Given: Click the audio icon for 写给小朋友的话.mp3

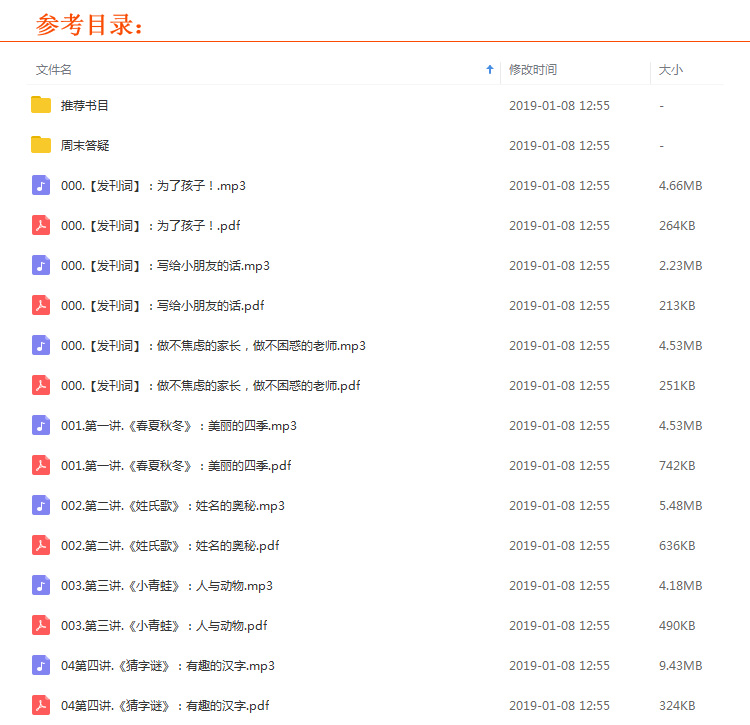Looking at the screenshot, I should coord(41,265).
